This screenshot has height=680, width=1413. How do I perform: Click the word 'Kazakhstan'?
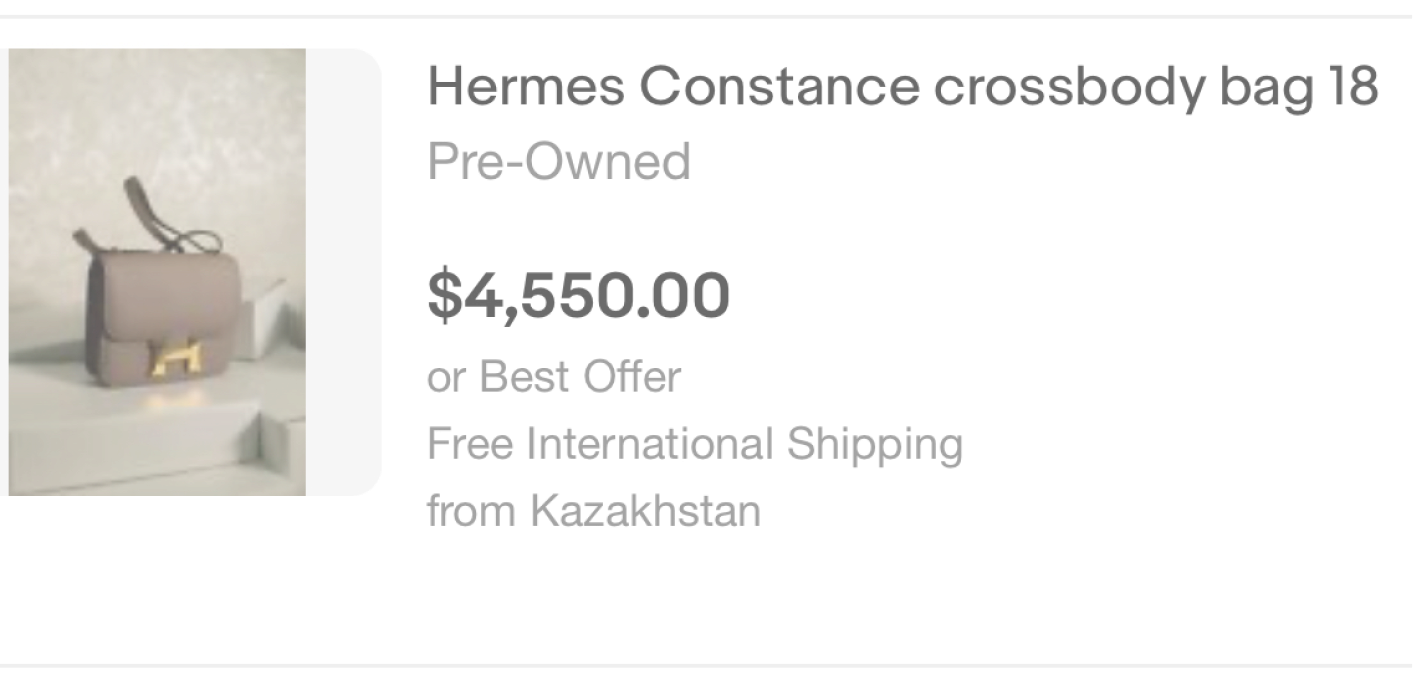645,511
